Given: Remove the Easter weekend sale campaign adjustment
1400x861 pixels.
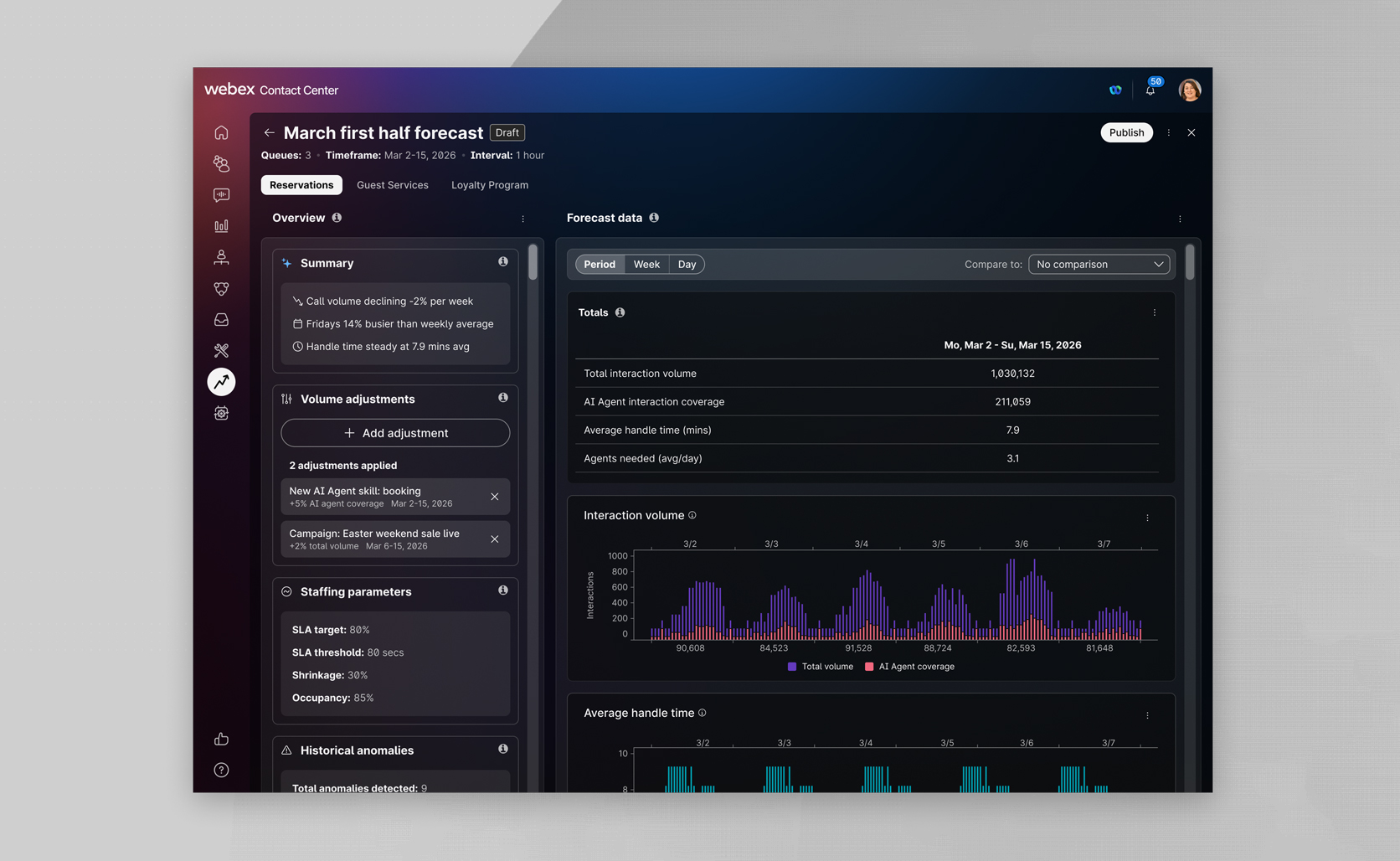Looking at the screenshot, I should (495, 539).
